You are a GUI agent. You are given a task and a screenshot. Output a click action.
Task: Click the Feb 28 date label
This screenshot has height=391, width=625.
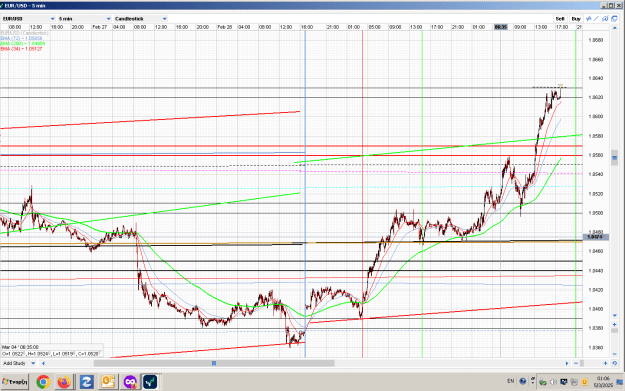coord(224,27)
